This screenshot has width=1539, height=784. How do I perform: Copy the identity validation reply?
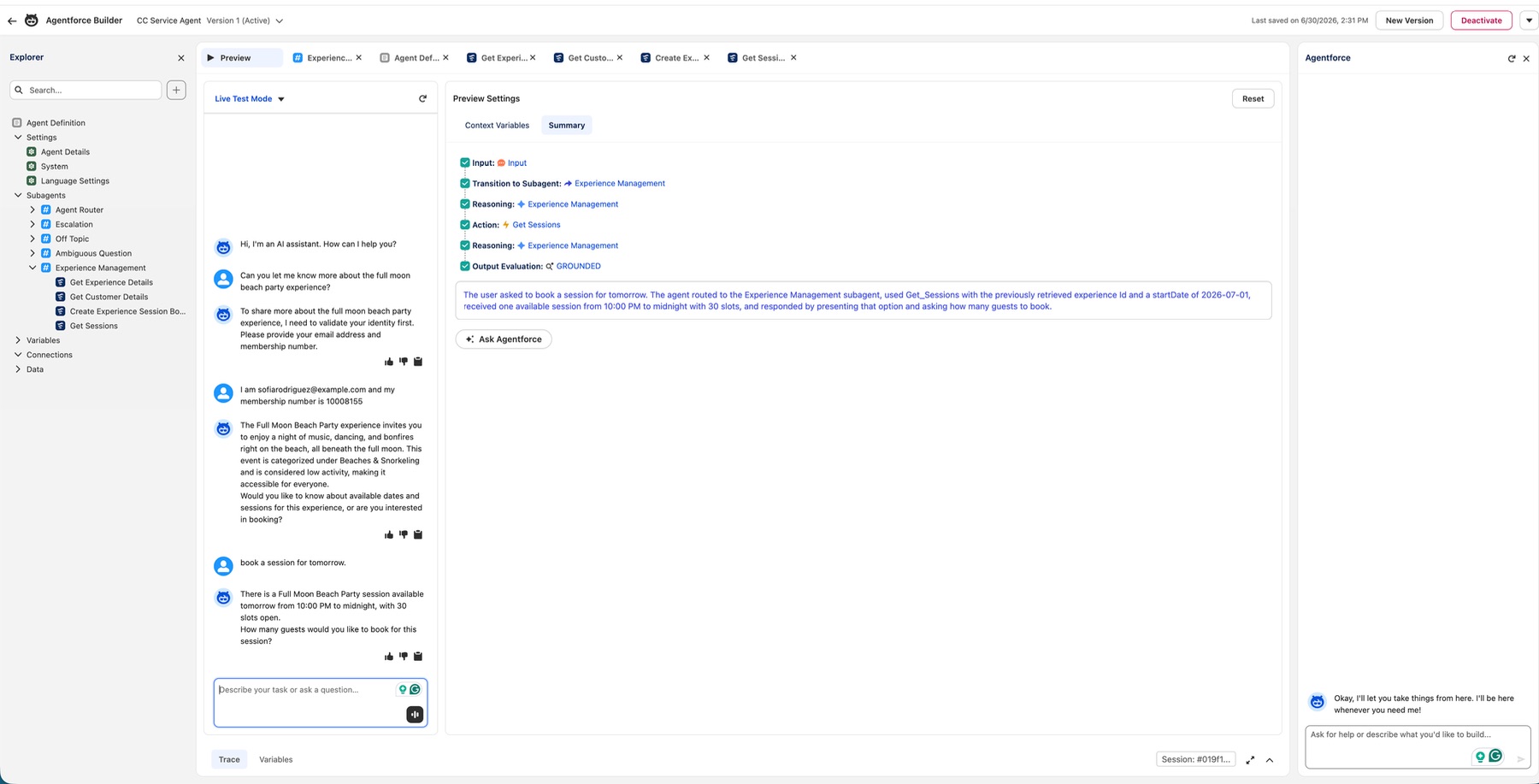(x=418, y=362)
